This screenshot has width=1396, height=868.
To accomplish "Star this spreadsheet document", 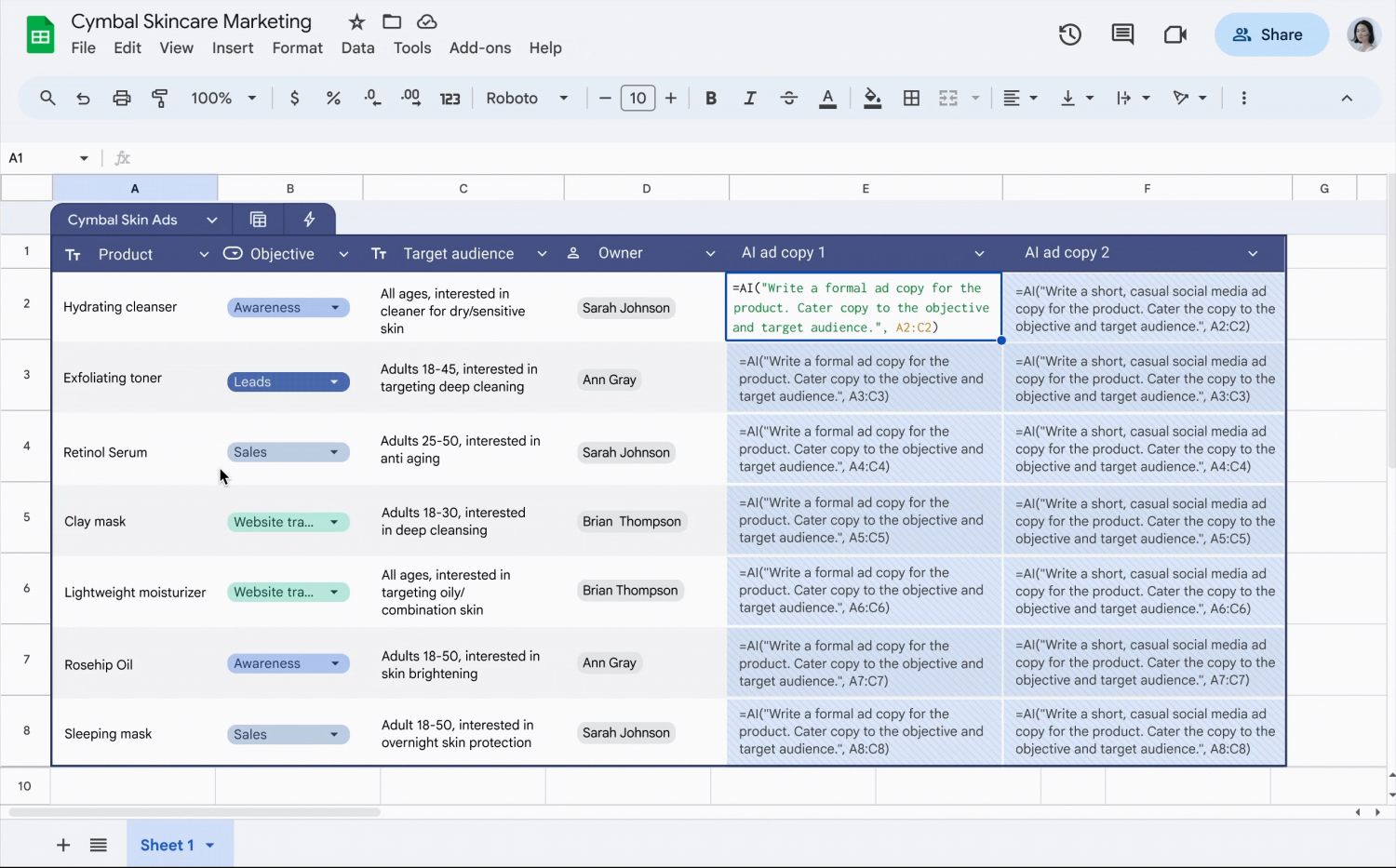I will [x=356, y=21].
